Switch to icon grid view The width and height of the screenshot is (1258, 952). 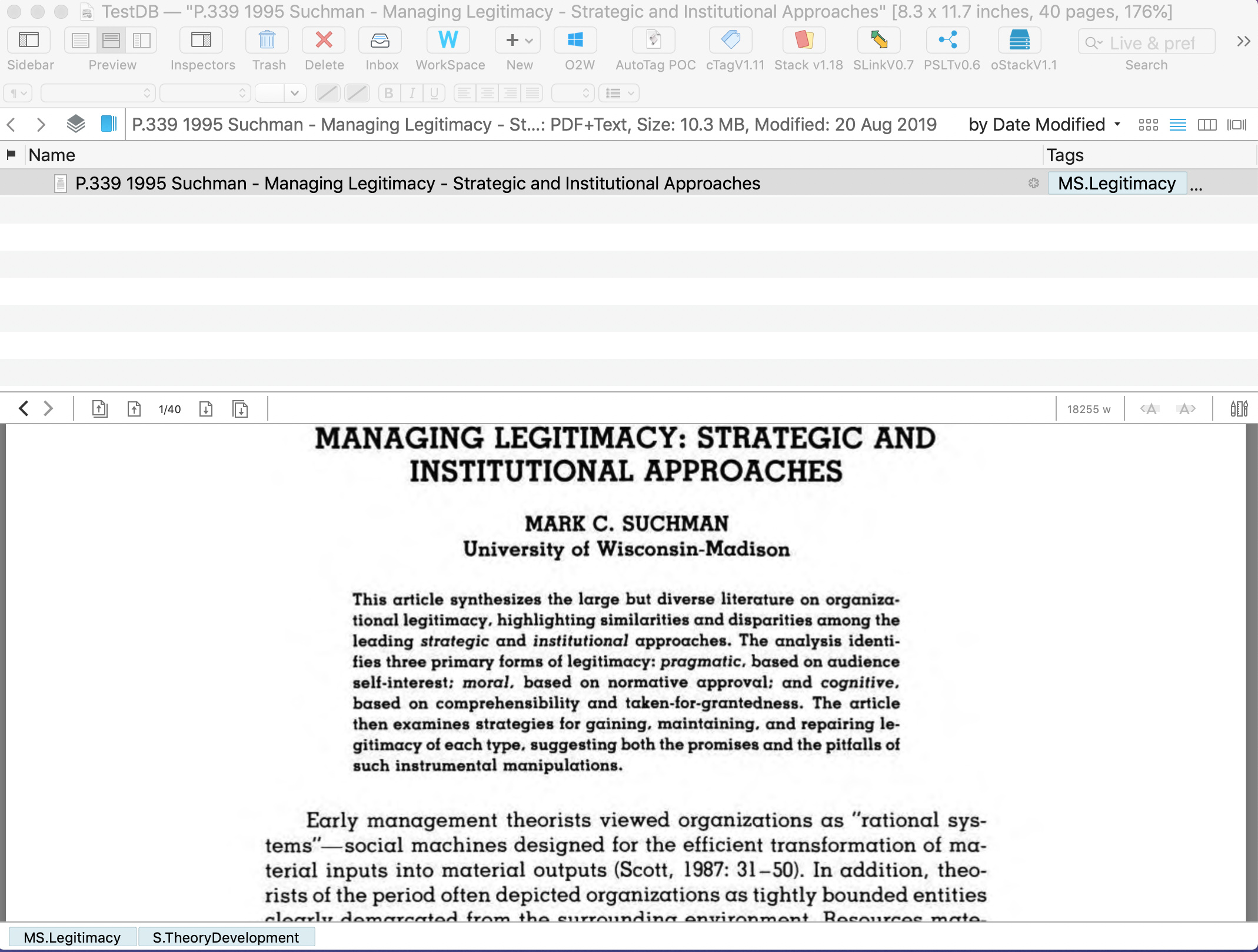pos(1148,125)
